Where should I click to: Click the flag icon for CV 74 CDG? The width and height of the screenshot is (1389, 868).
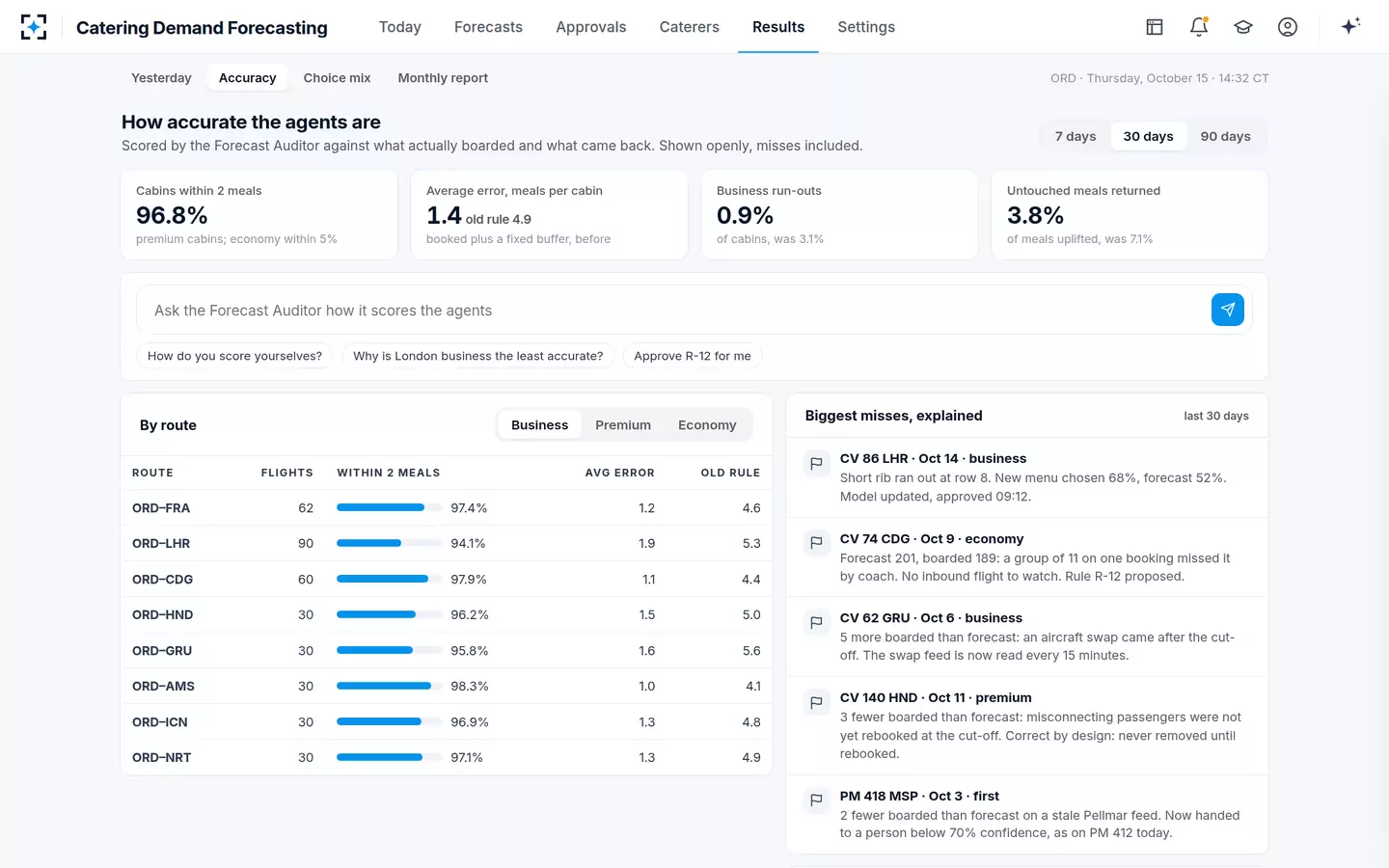tap(816, 544)
